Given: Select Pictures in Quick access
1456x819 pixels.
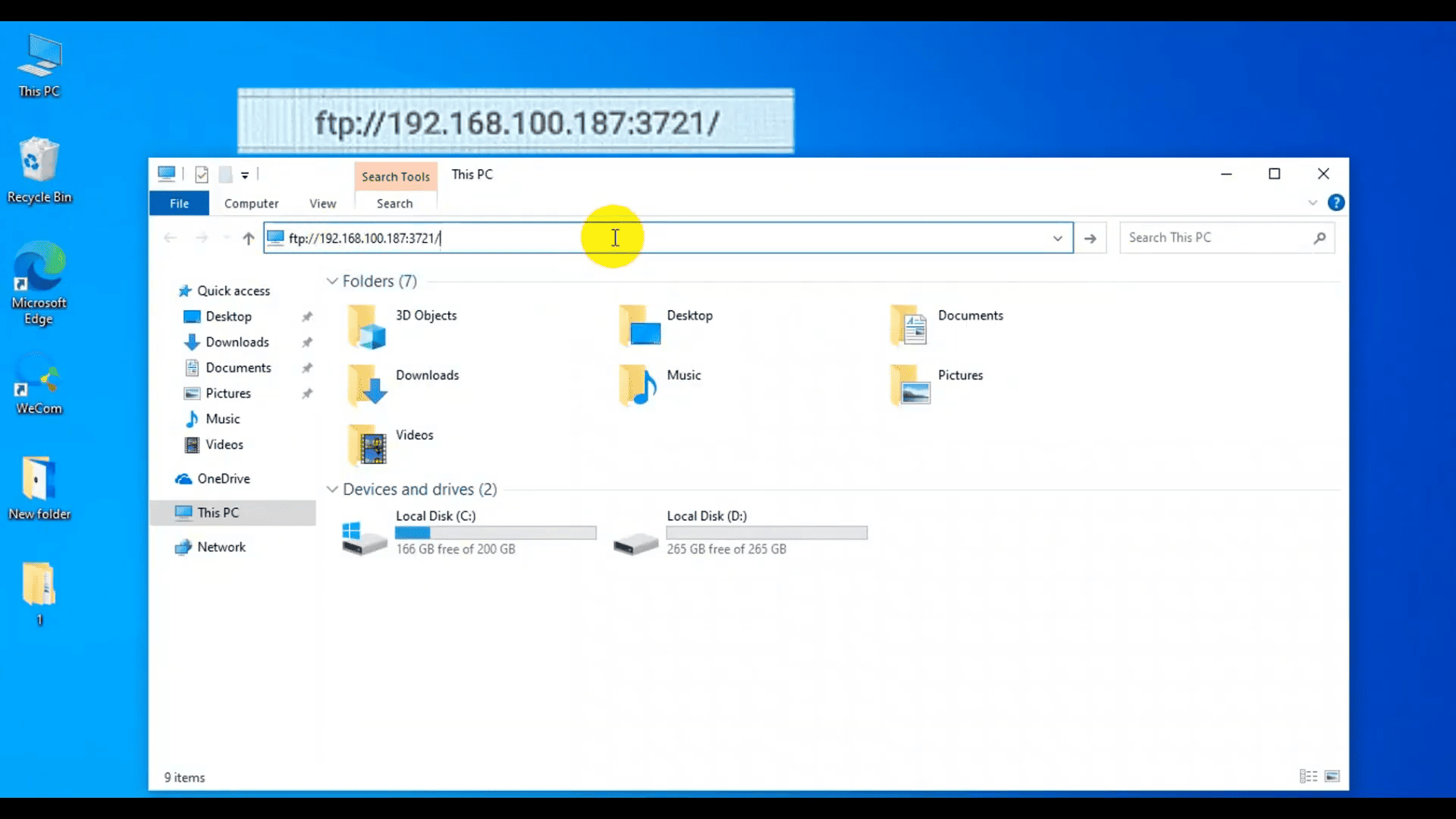Looking at the screenshot, I should [228, 394].
